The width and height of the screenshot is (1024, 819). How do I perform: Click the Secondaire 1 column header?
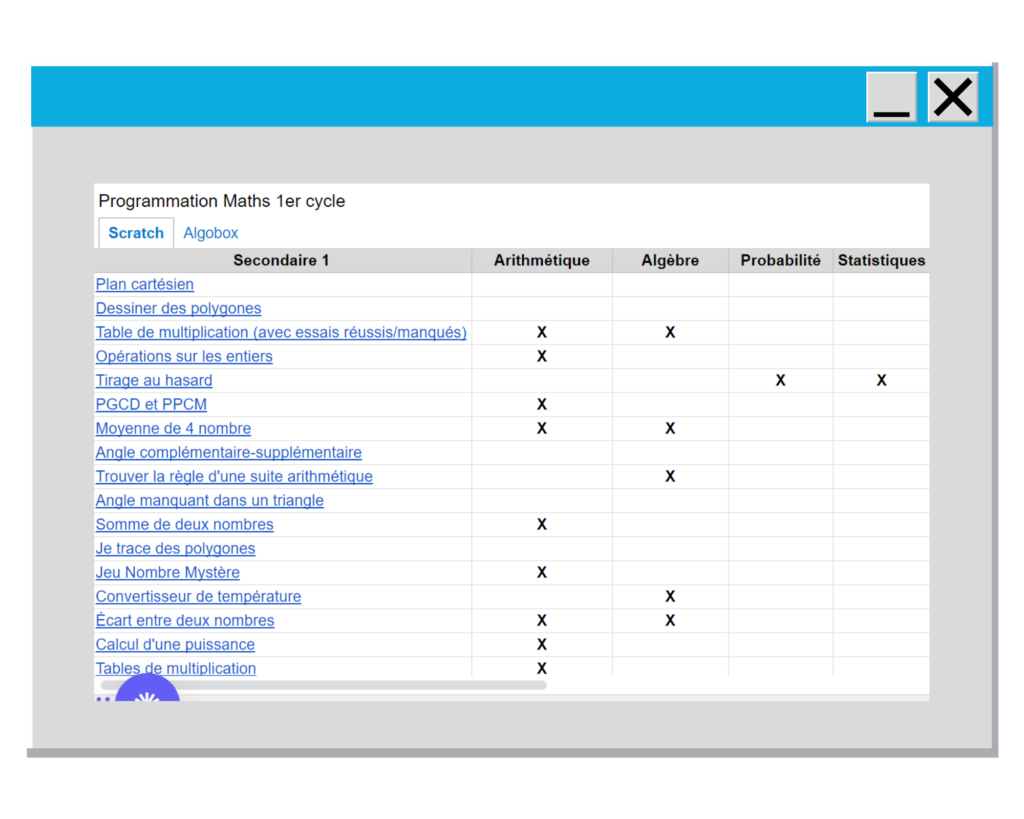(x=281, y=261)
